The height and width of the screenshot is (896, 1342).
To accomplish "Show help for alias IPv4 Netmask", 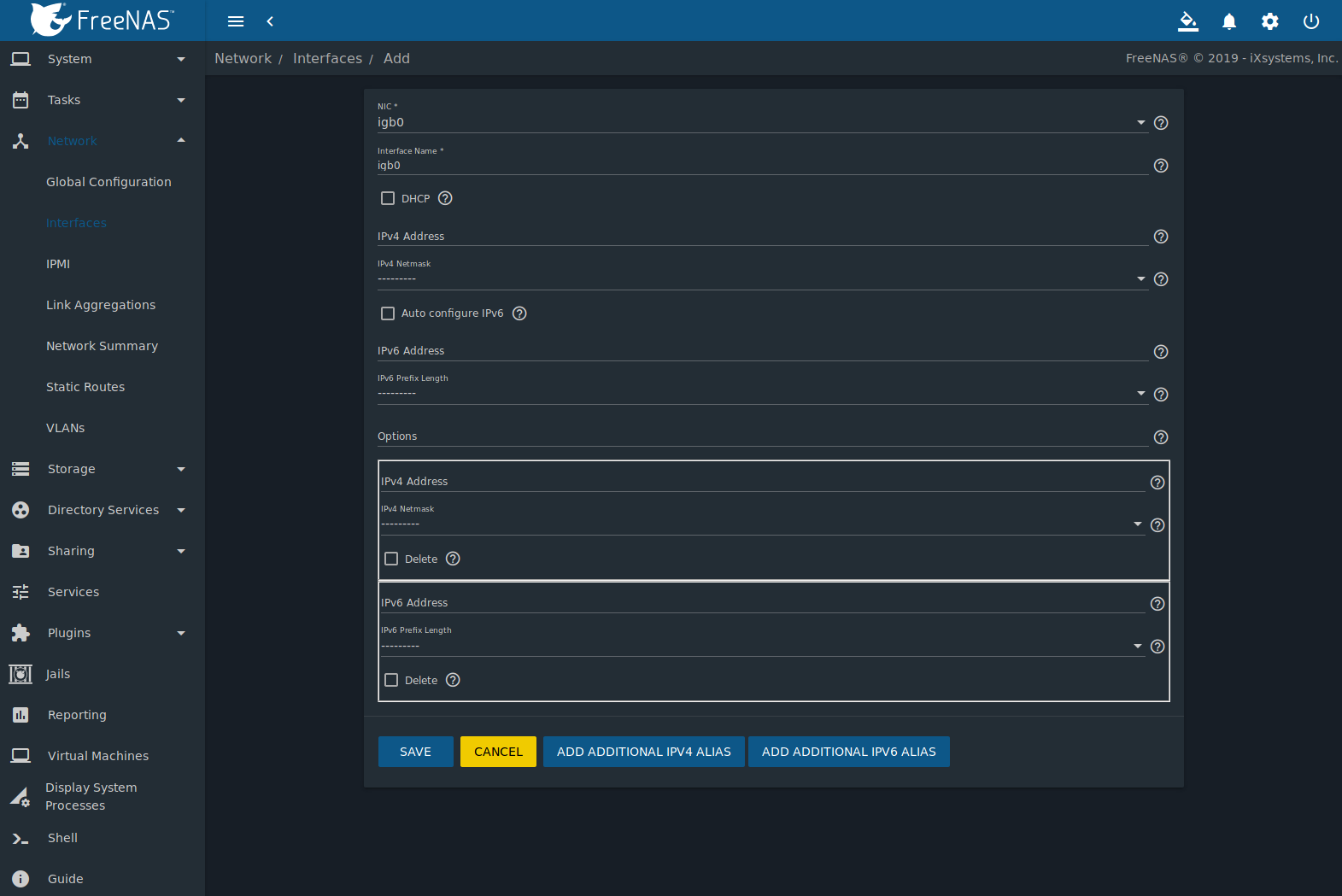I will [x=1157, y=525].
